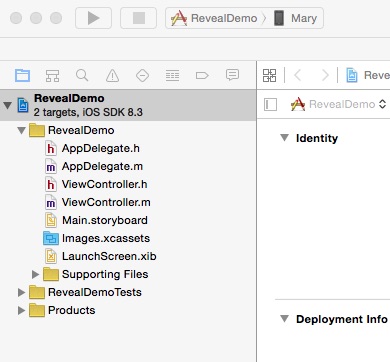The width and height of the screenshot is (390, 362).
Task: Show the Symbol navigator
Action: [52, 76]
